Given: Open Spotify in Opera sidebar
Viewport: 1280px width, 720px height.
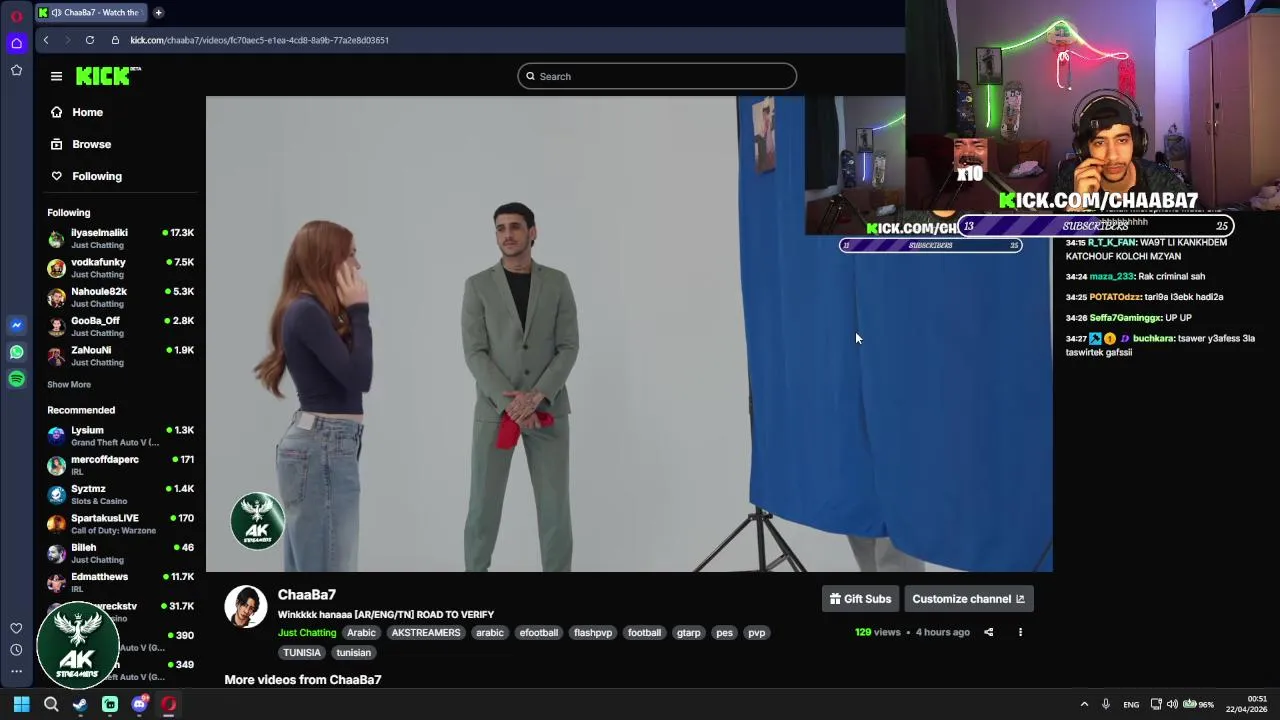Looking at the screenshot, I should [16, 379].
